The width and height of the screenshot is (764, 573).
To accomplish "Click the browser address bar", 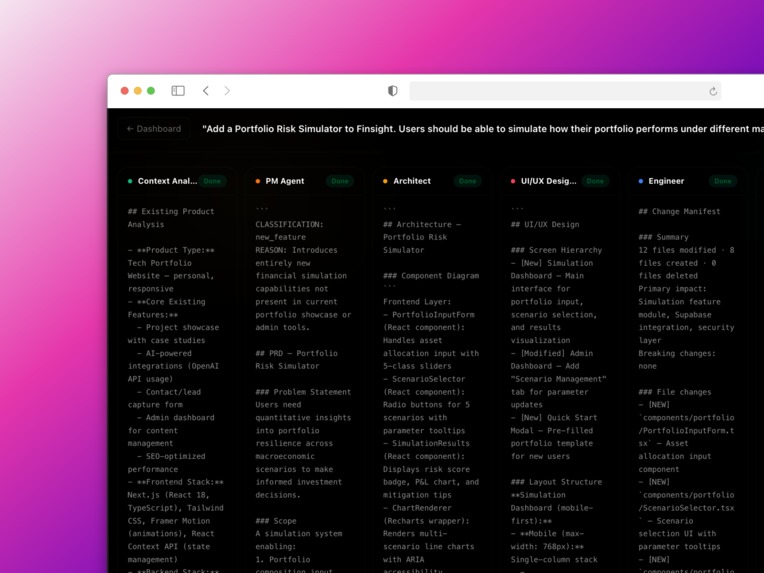I will 565,91.
